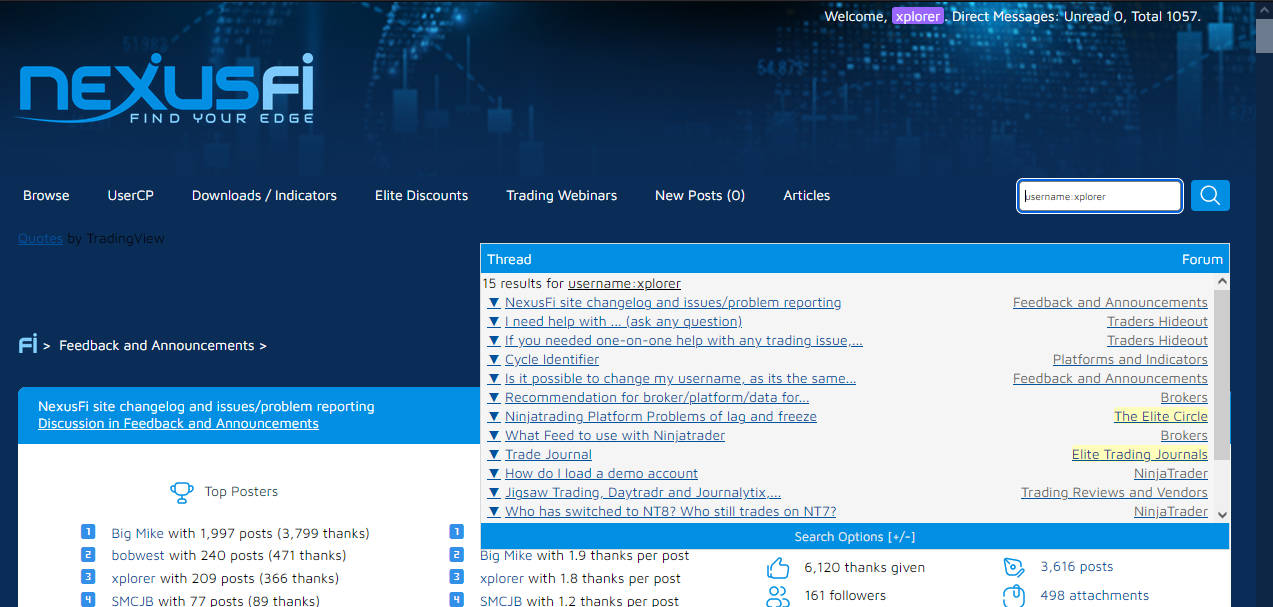Click arrow before 'If you needed one-on-one help'
The image size is (1273, 607).
coord(494,341)
